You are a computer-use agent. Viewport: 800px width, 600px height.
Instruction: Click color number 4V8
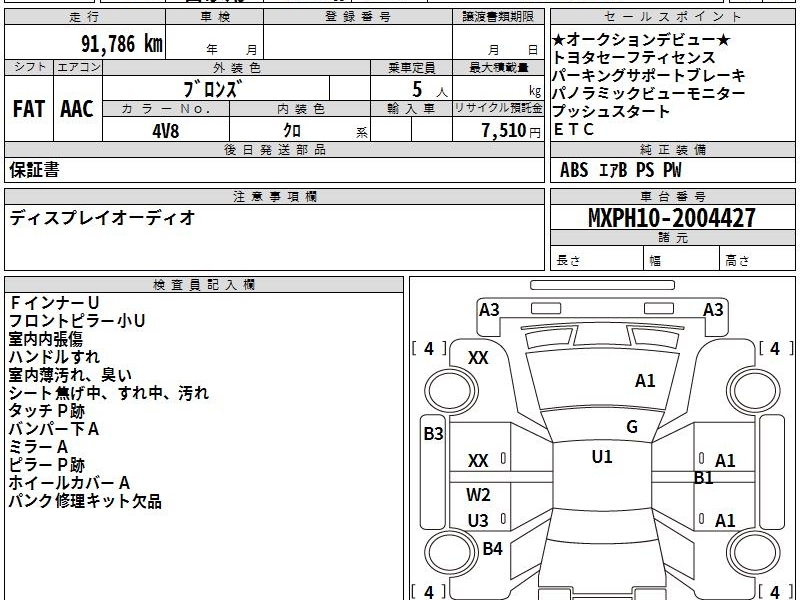[x=166, y=131]
